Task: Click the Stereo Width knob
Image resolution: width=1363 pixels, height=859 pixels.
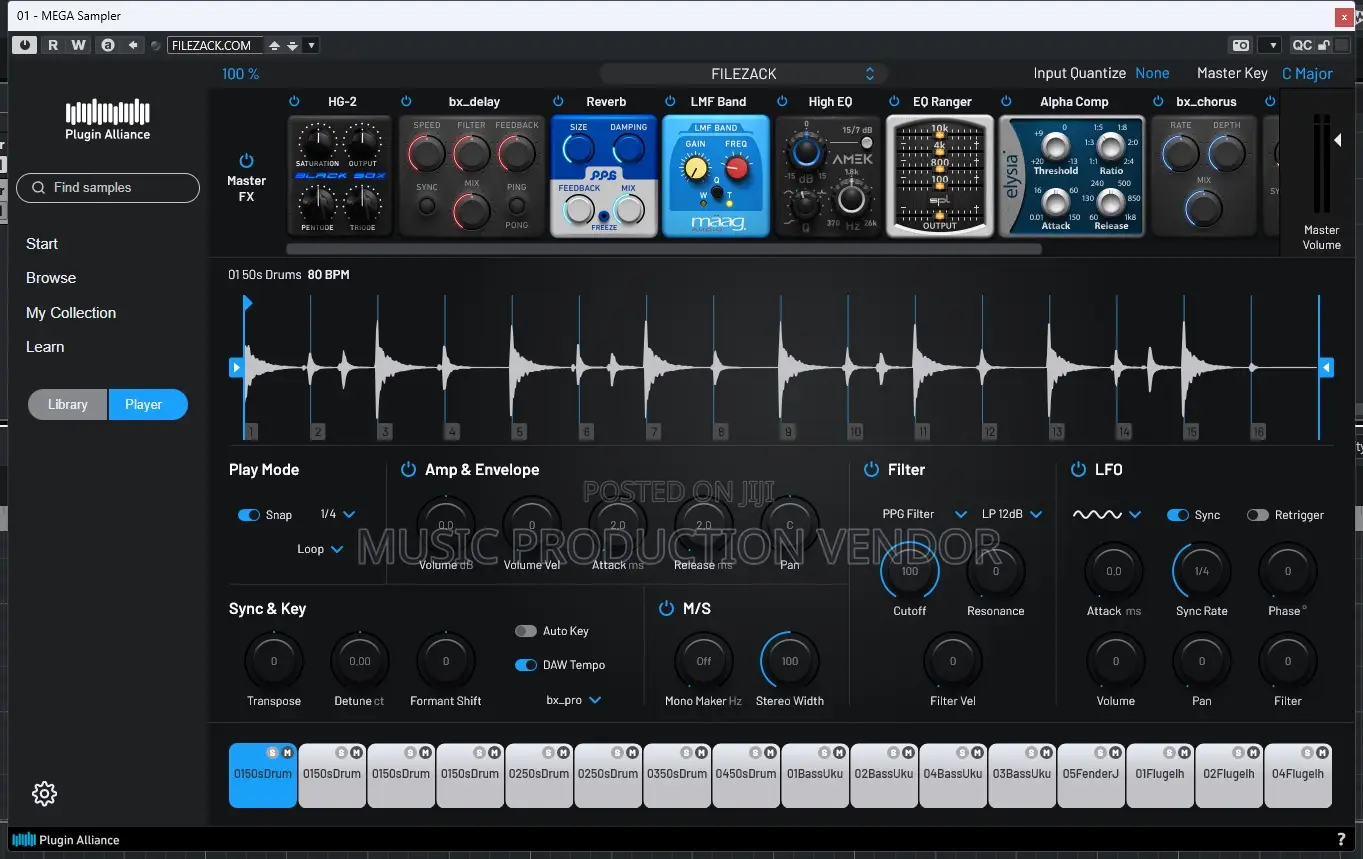Action: click(x=790, y=661)
